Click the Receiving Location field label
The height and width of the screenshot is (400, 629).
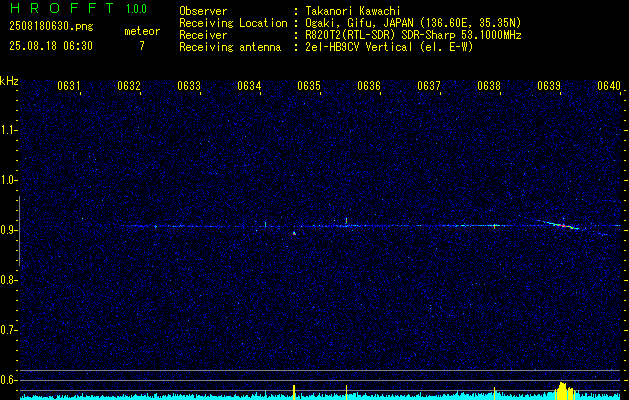point(233,23)
